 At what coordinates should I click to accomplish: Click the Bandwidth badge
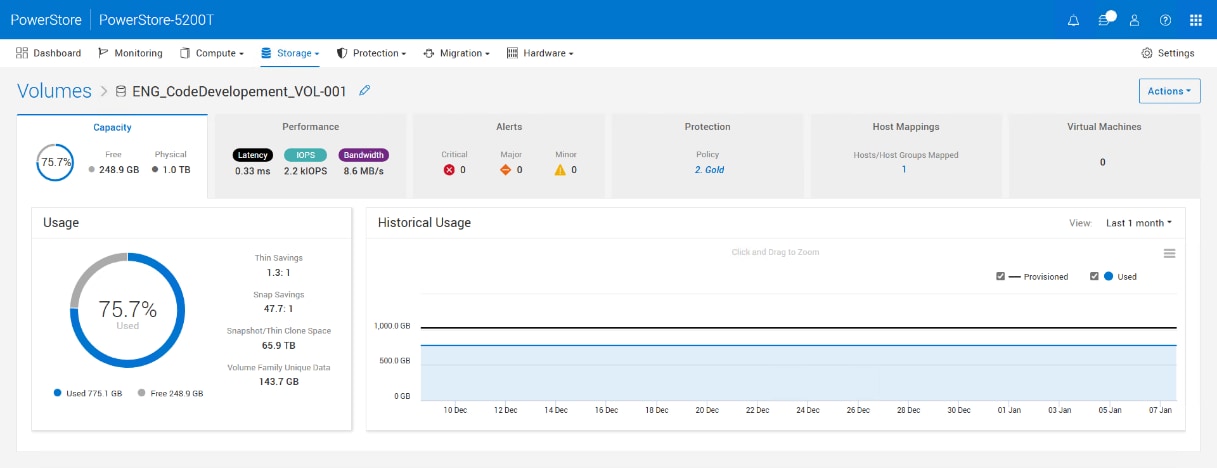[x=364, y=155]
